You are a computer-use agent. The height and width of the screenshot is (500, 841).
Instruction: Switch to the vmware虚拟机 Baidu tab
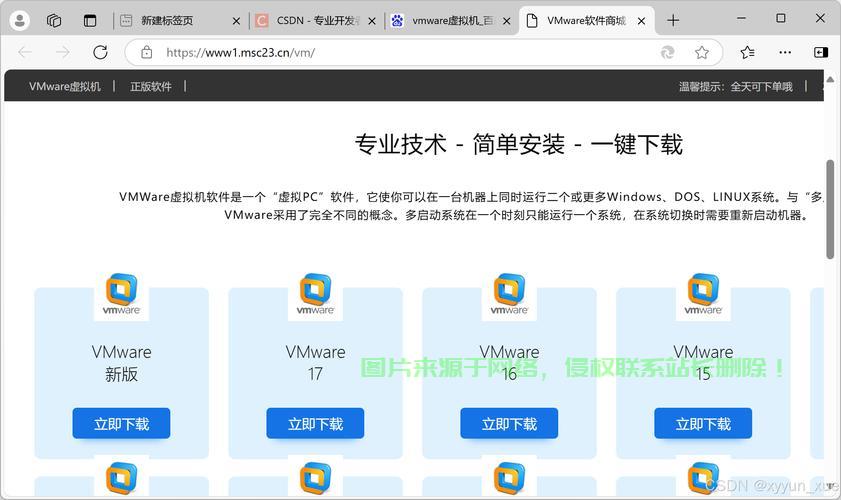[x=453, y=20]
